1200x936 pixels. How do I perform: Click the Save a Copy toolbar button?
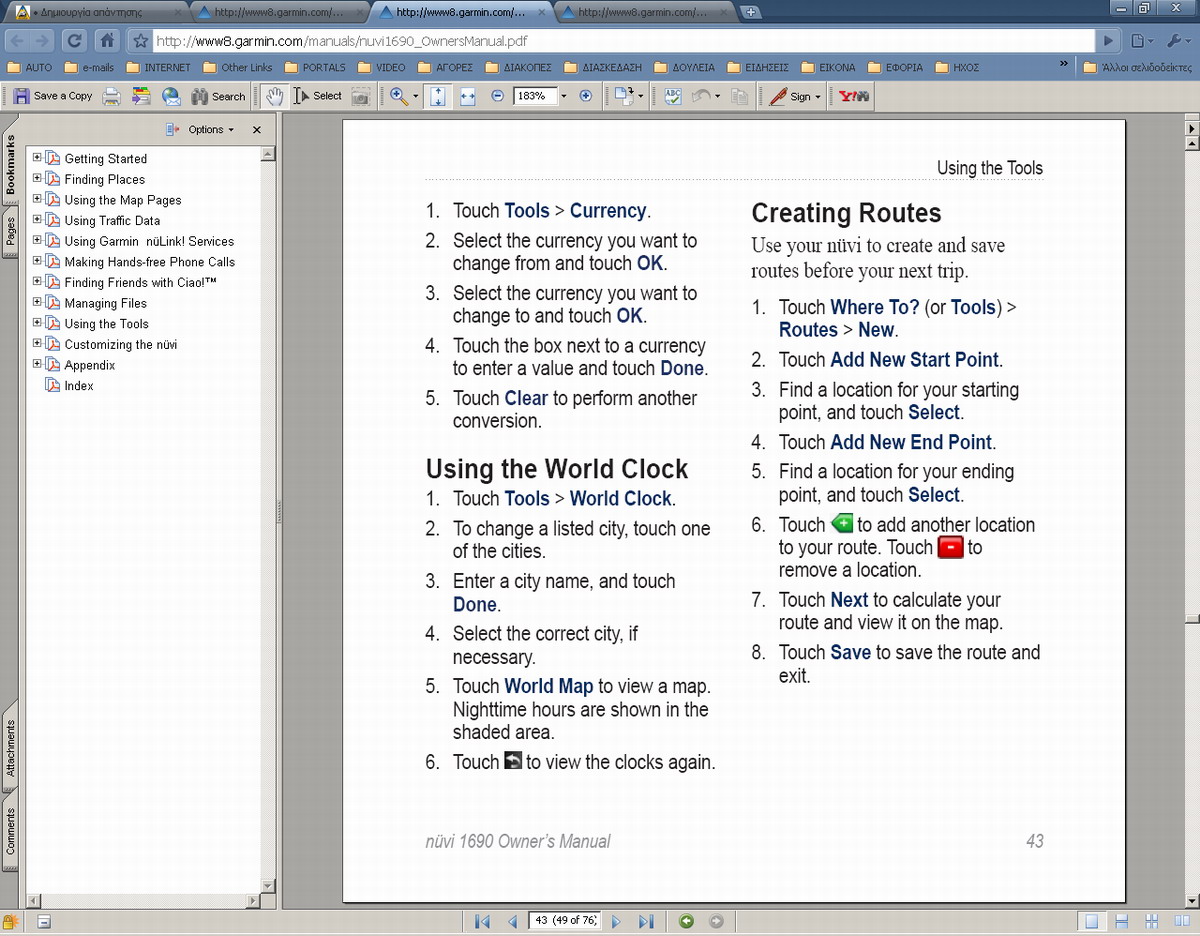(53, 96)
